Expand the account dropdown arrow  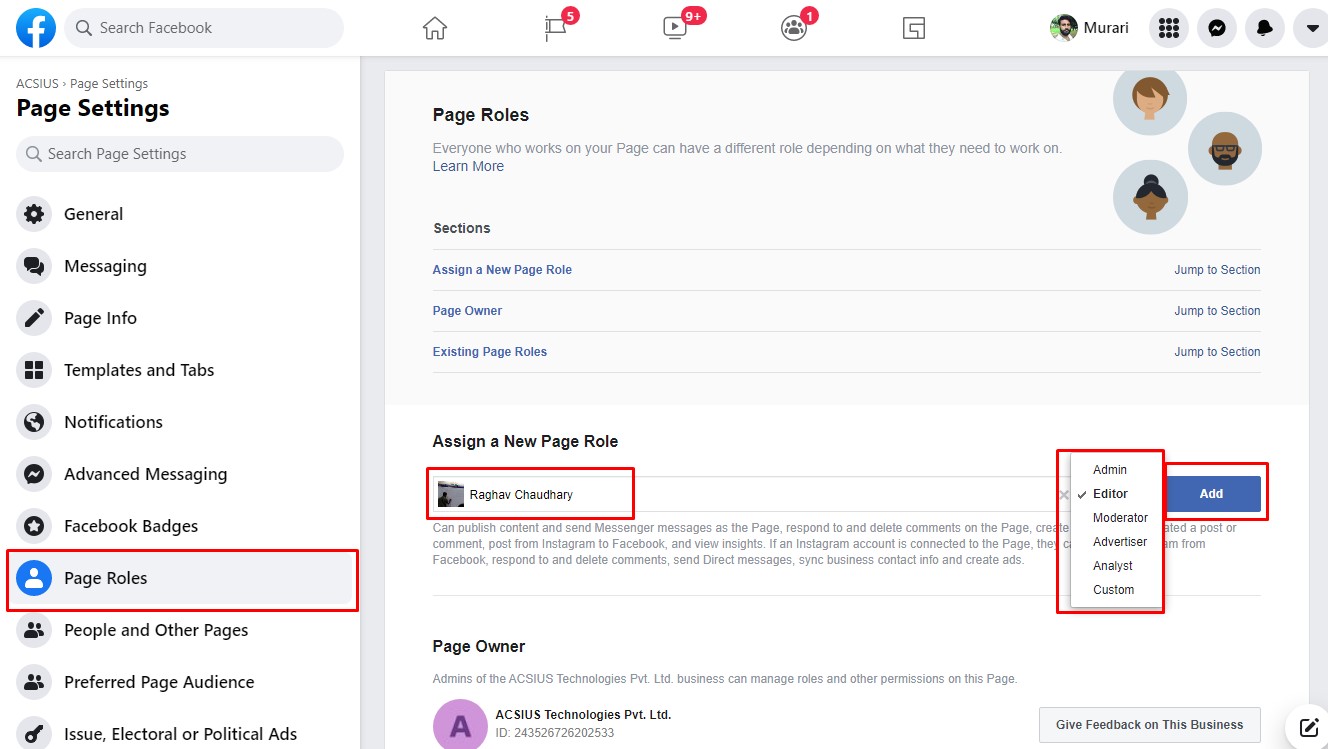click(1312, 28)
